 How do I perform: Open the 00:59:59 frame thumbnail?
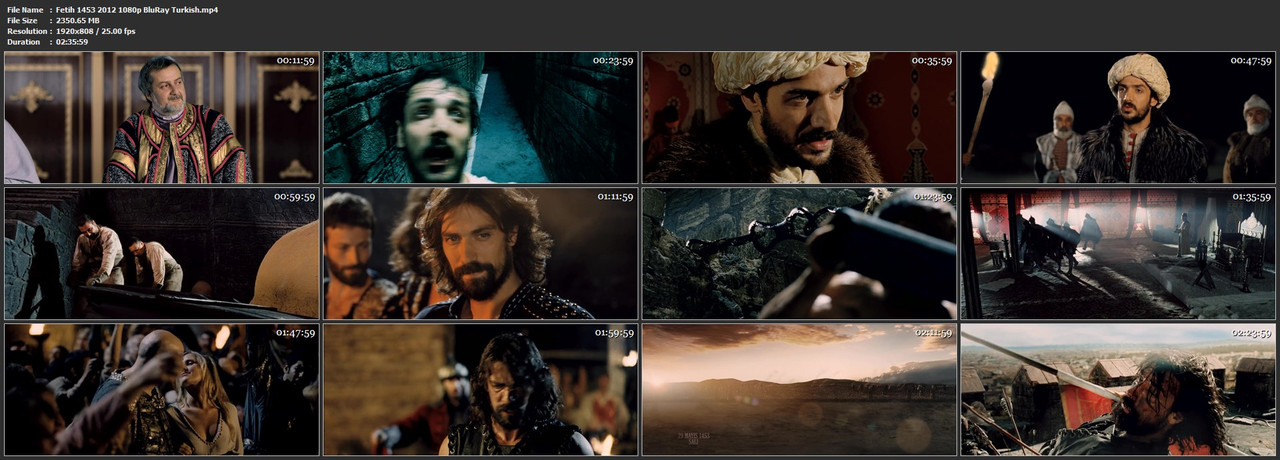(x=162, y=254)
